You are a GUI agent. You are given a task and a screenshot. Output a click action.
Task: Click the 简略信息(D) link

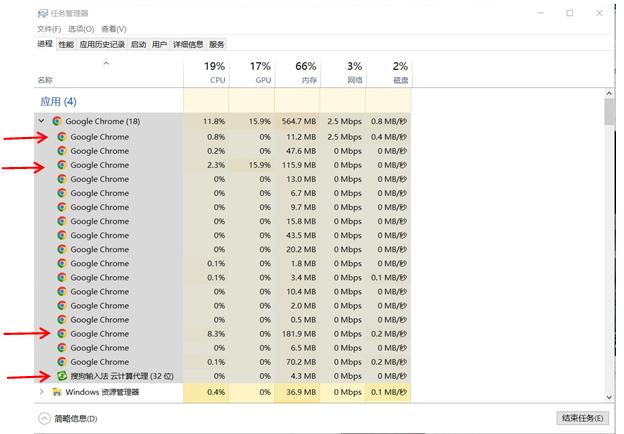(76, 418)
